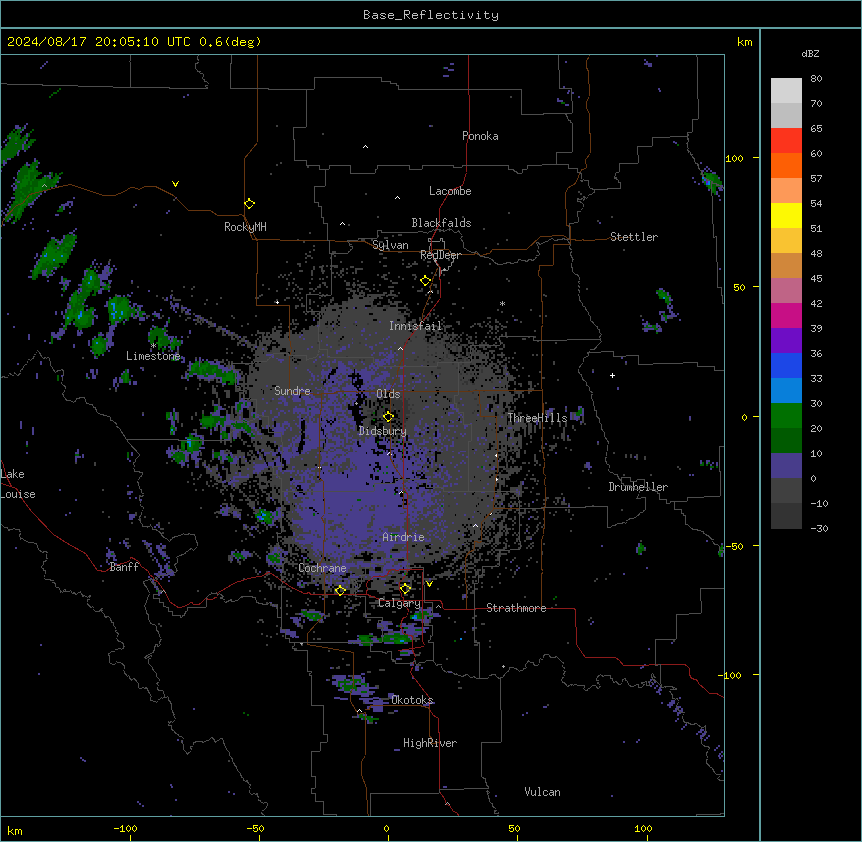Click the Innisfail city label
This screenshot has width=862, height=842.
[x=415, y=326]
